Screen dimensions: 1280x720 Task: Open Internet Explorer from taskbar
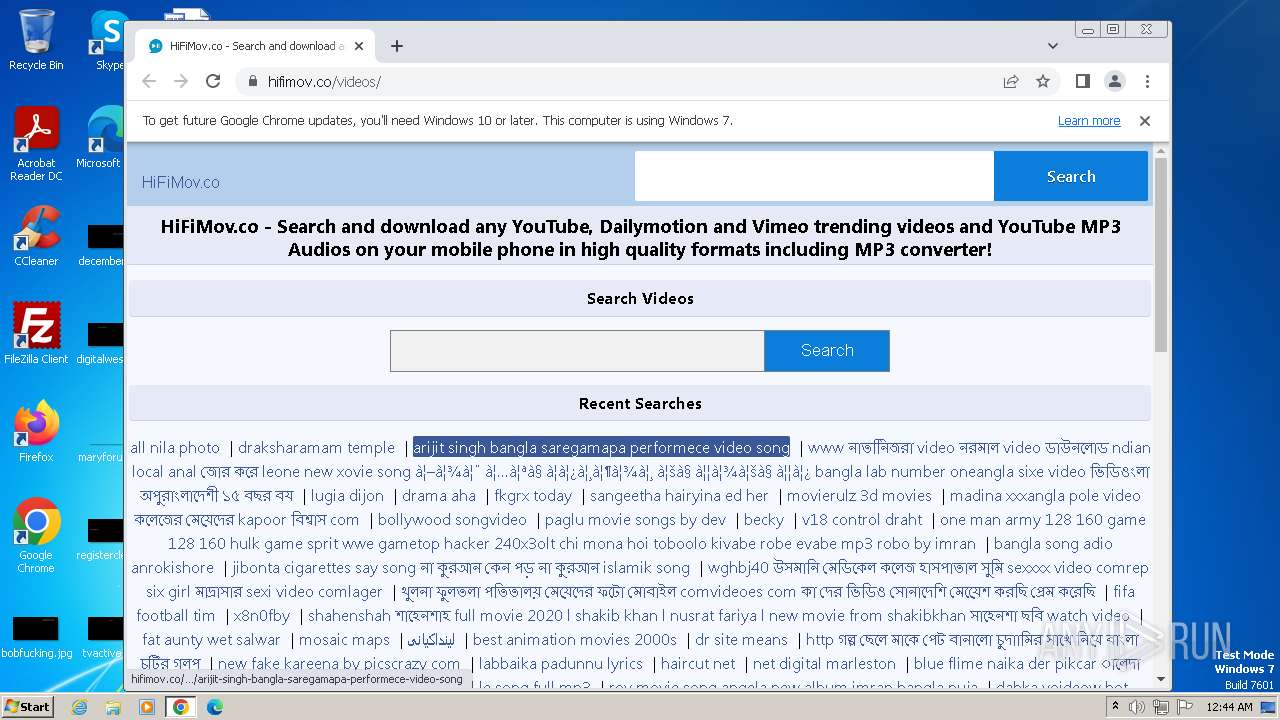tap(79, 707)
